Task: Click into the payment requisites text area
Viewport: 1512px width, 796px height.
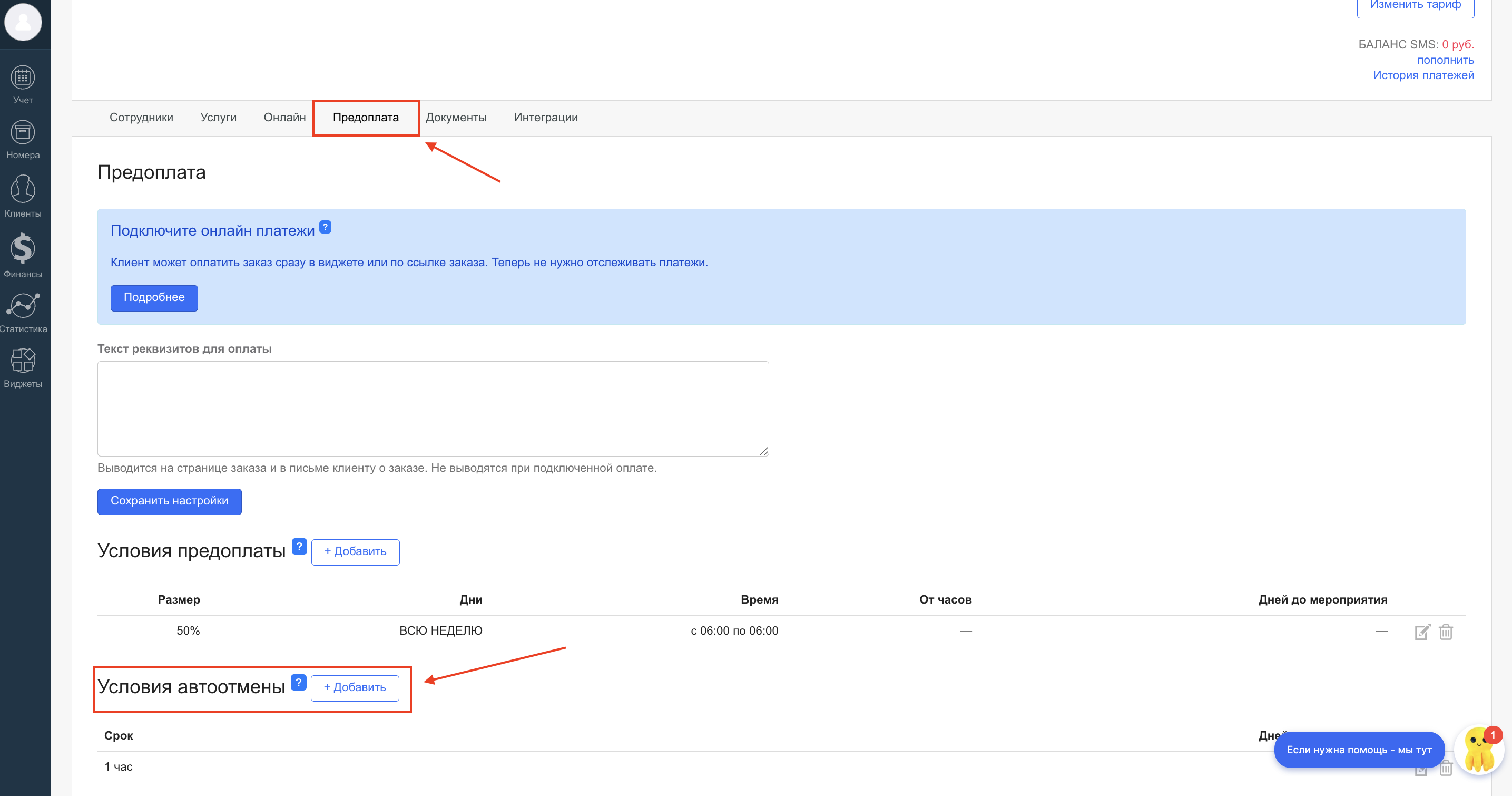Action: tap(433, 409)
